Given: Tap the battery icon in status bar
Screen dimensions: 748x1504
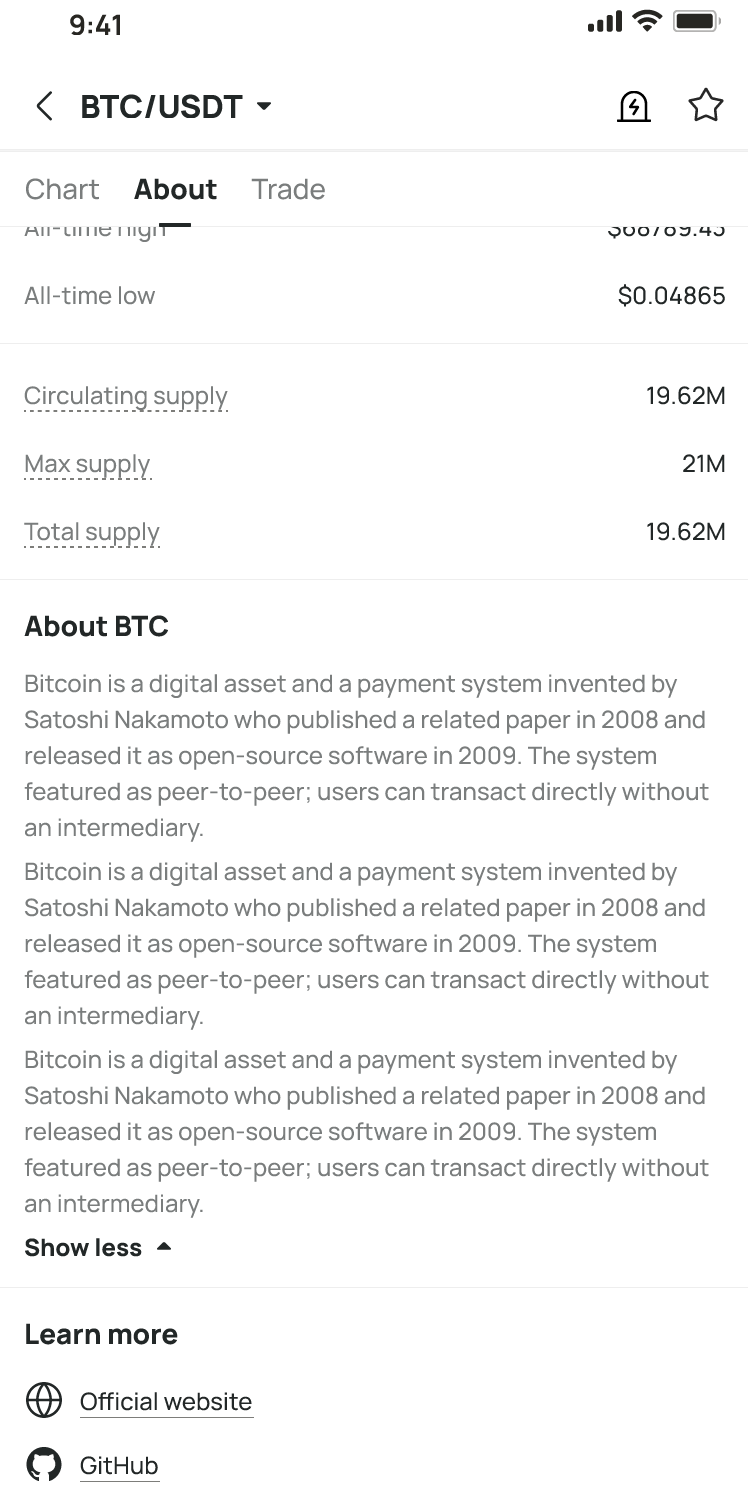Looking at the screenshot, I should 697,21.
